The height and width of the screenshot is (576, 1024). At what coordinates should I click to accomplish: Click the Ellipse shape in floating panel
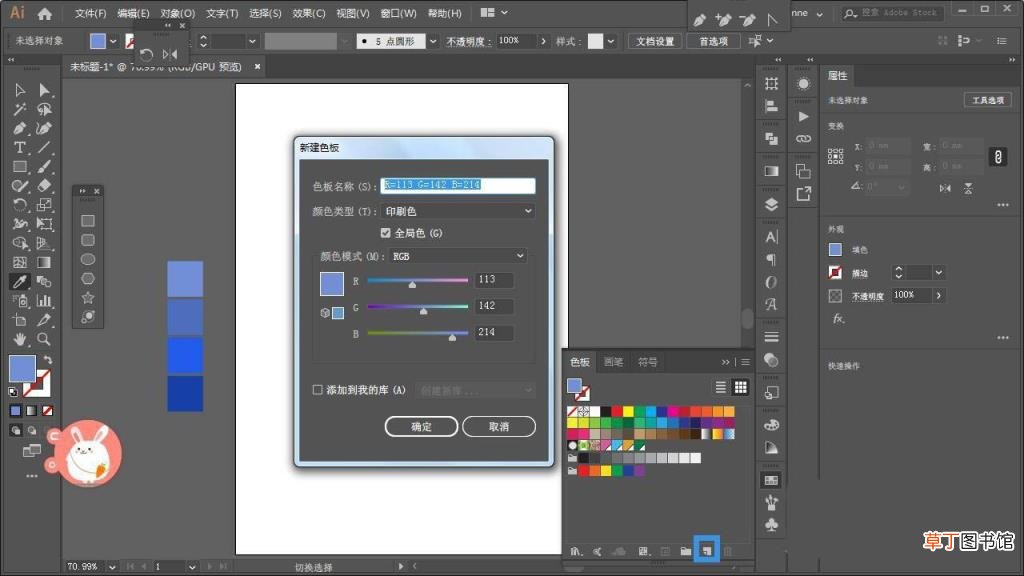point(88,259)
